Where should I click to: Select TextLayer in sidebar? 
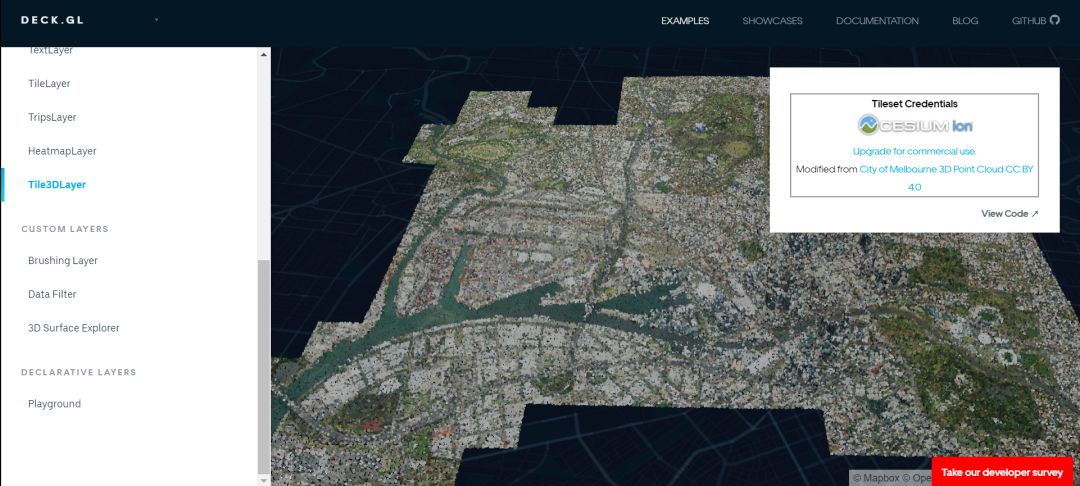click(x=50, y=50)
